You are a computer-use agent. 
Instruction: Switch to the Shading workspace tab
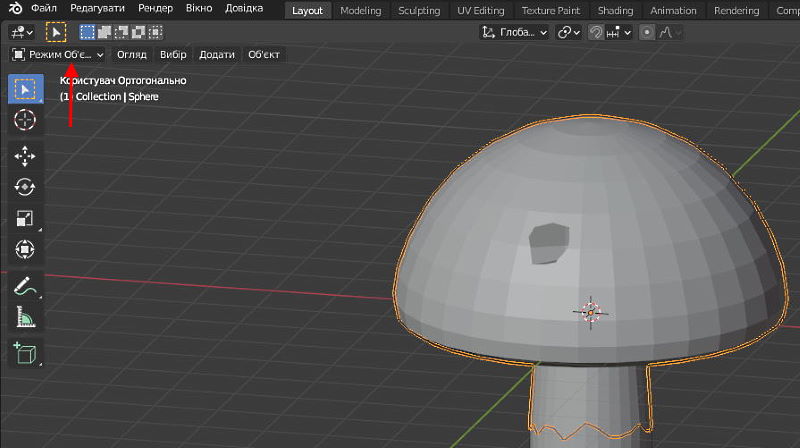(615, 11)
